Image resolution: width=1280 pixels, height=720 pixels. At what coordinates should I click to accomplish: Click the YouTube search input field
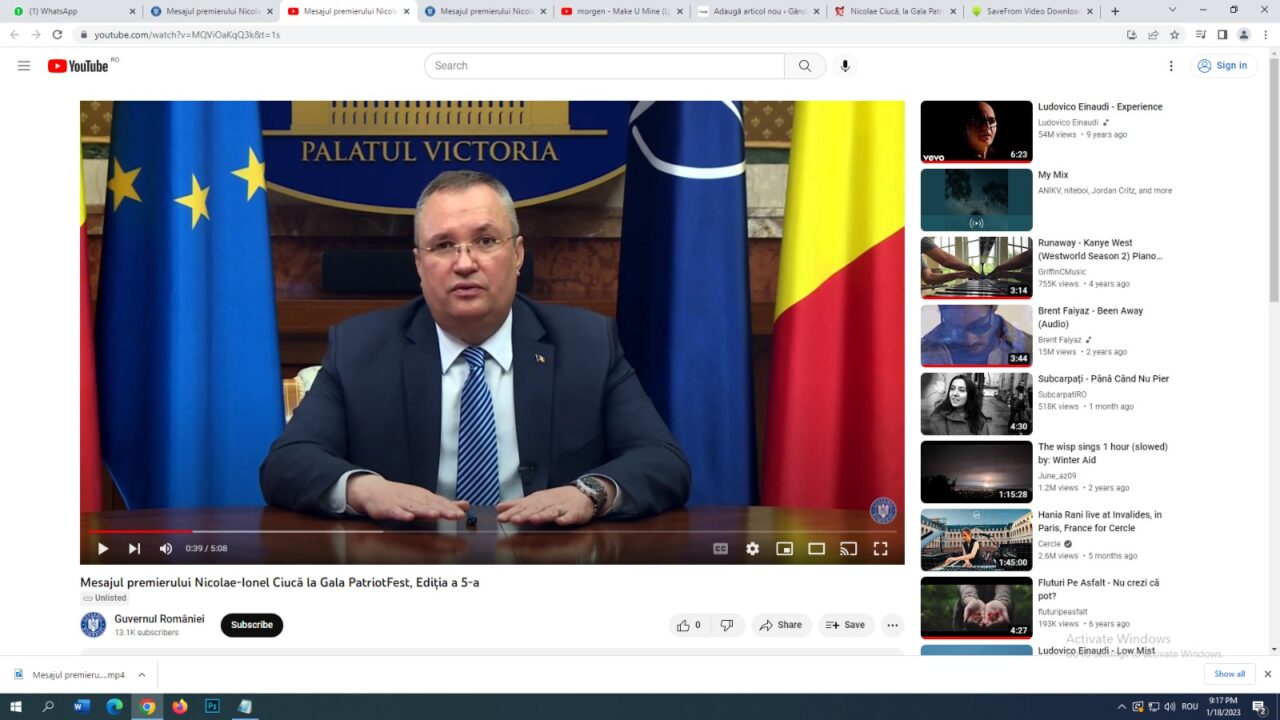604,66
